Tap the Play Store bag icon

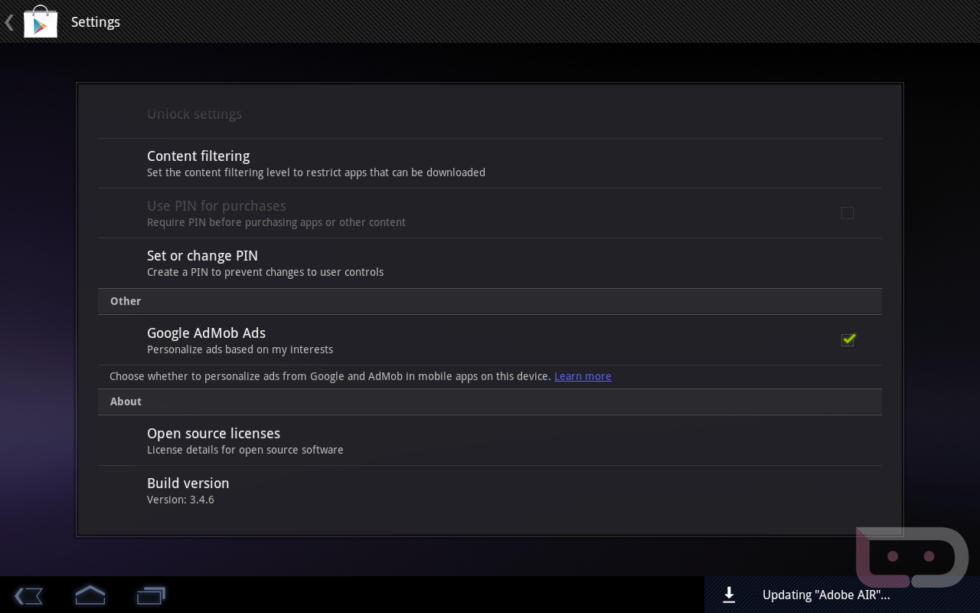(x=40, y=22)
